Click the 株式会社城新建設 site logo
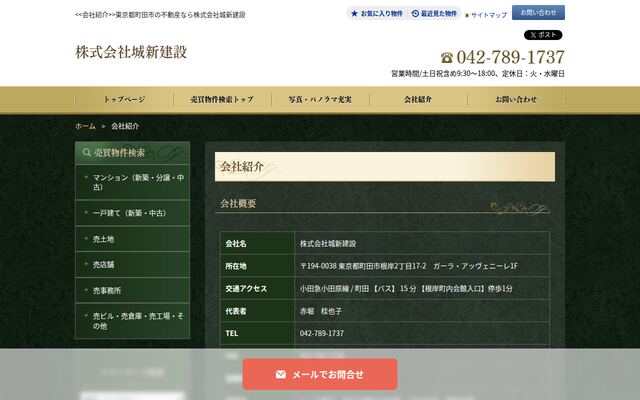This screenshot has width=640, height=400. pos(131,52)
